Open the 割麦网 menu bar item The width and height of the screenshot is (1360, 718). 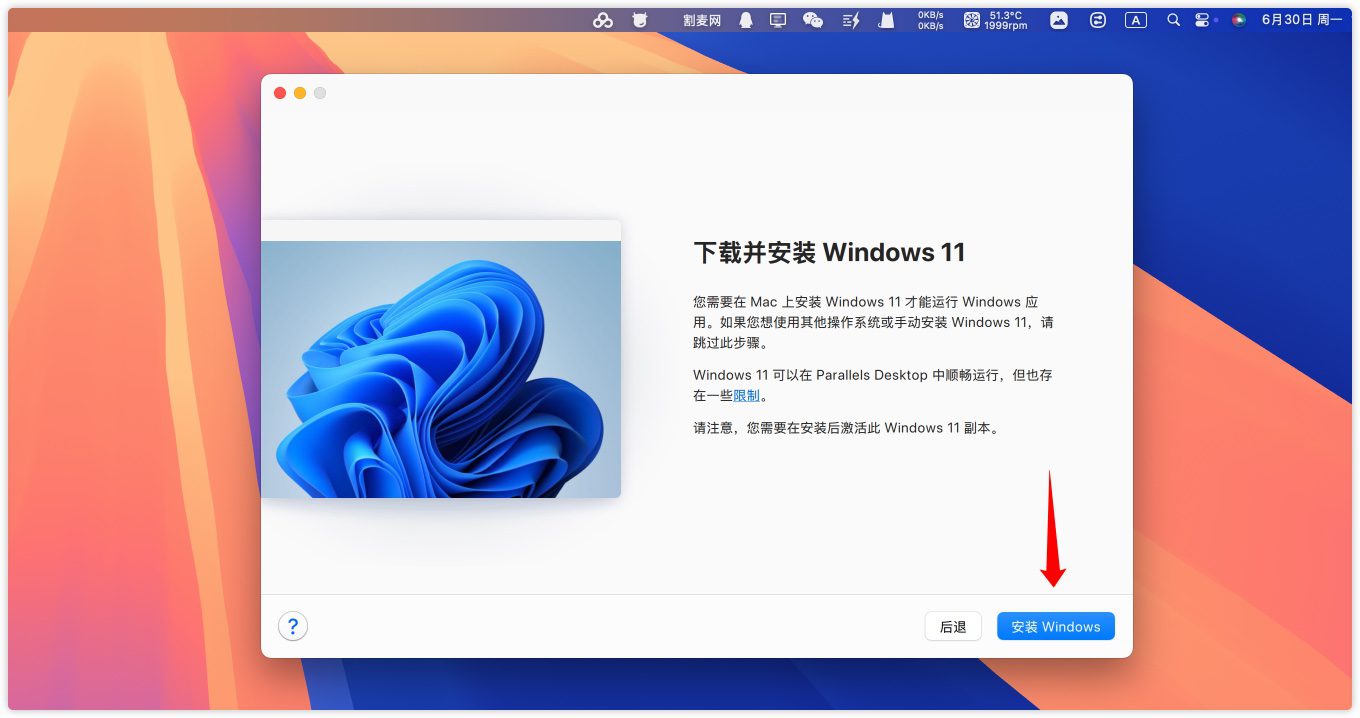[702, 20]
